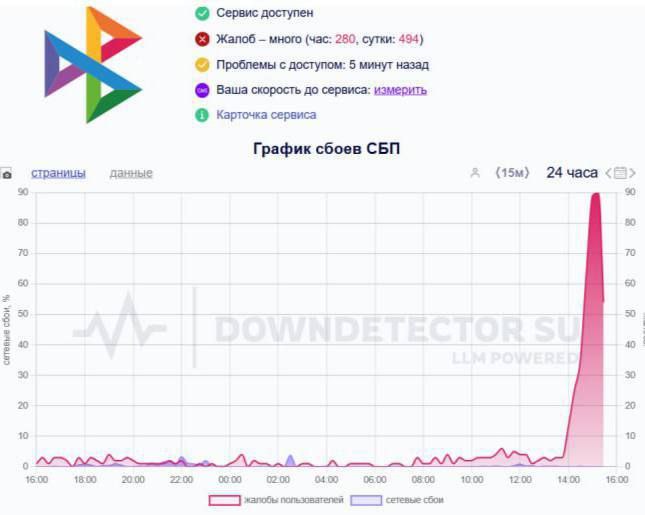The width and height of the screenshot is (645, 515).
Task: Open the измерить speed link
Action: 400,90
